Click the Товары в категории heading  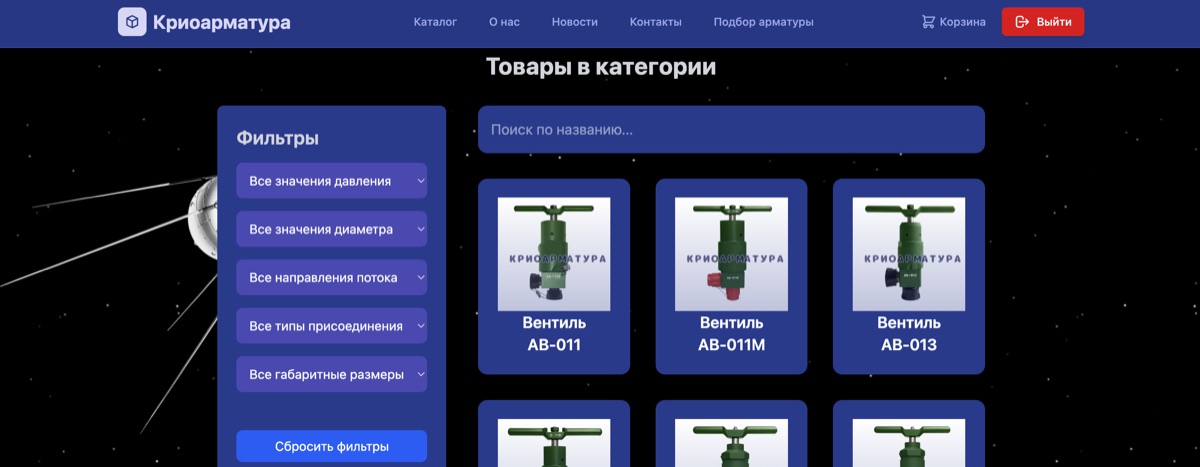[601, 67]
